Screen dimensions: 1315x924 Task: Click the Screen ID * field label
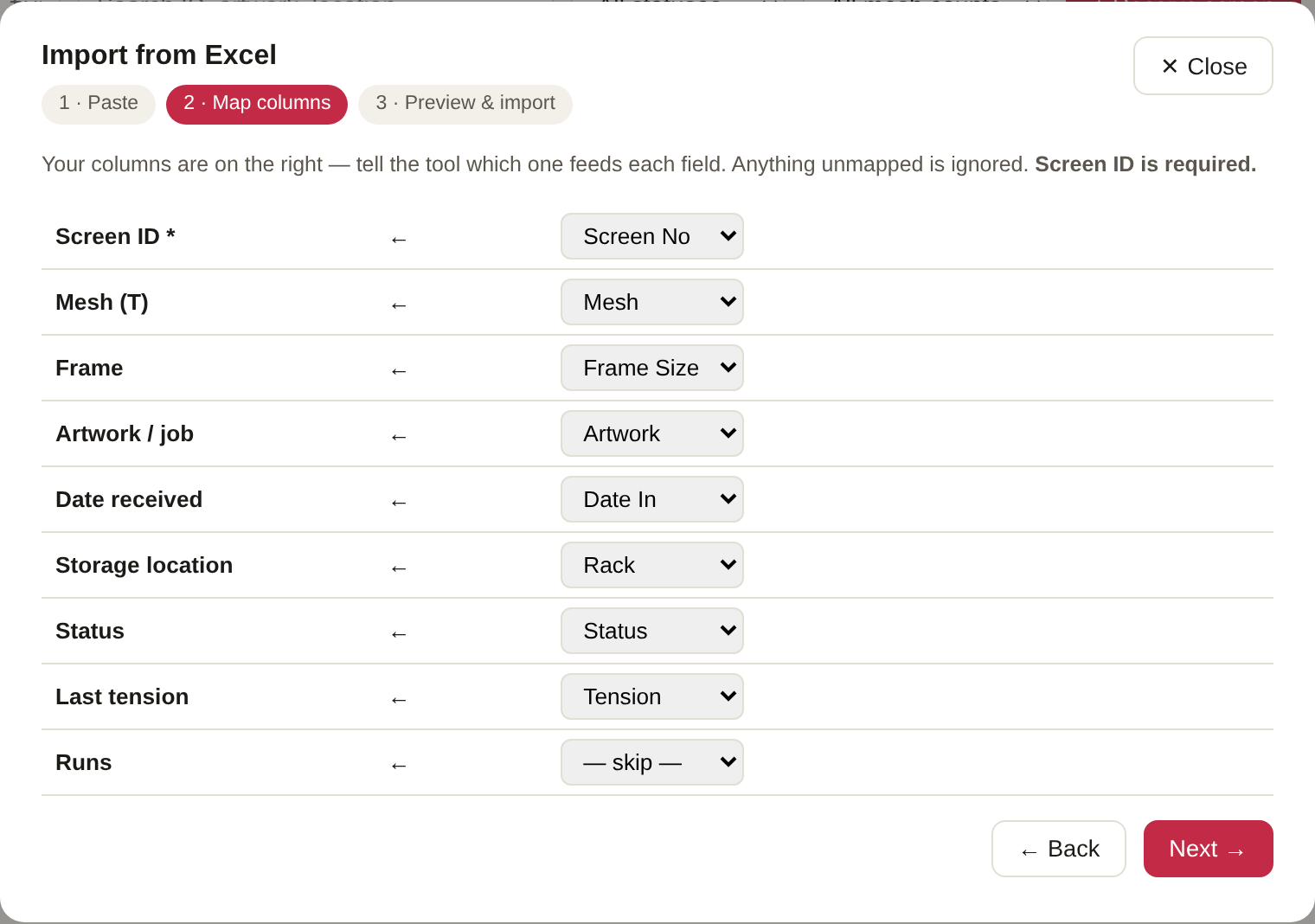tap(115, 236)
